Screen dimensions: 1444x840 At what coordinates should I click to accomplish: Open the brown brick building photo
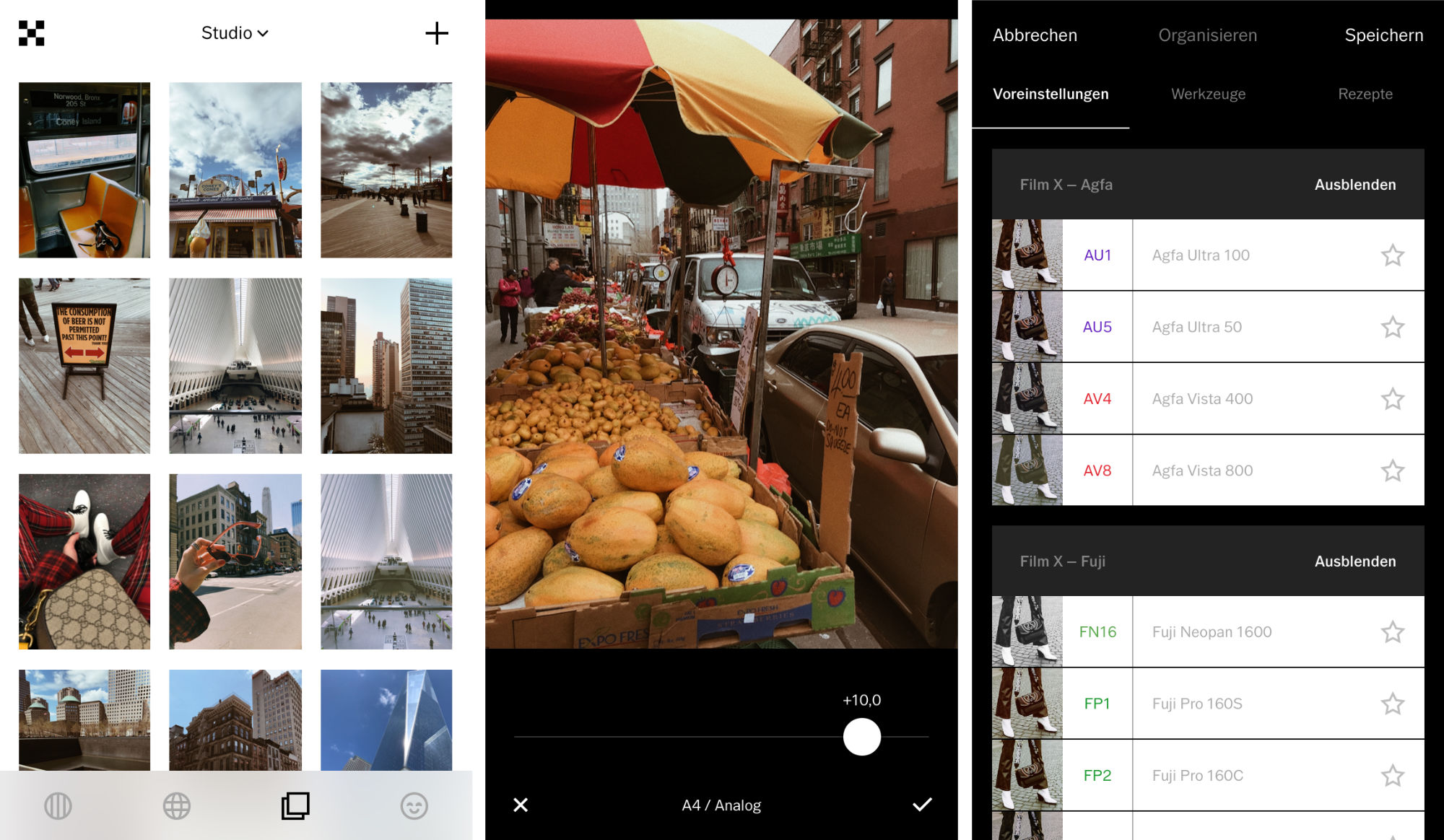235,719
